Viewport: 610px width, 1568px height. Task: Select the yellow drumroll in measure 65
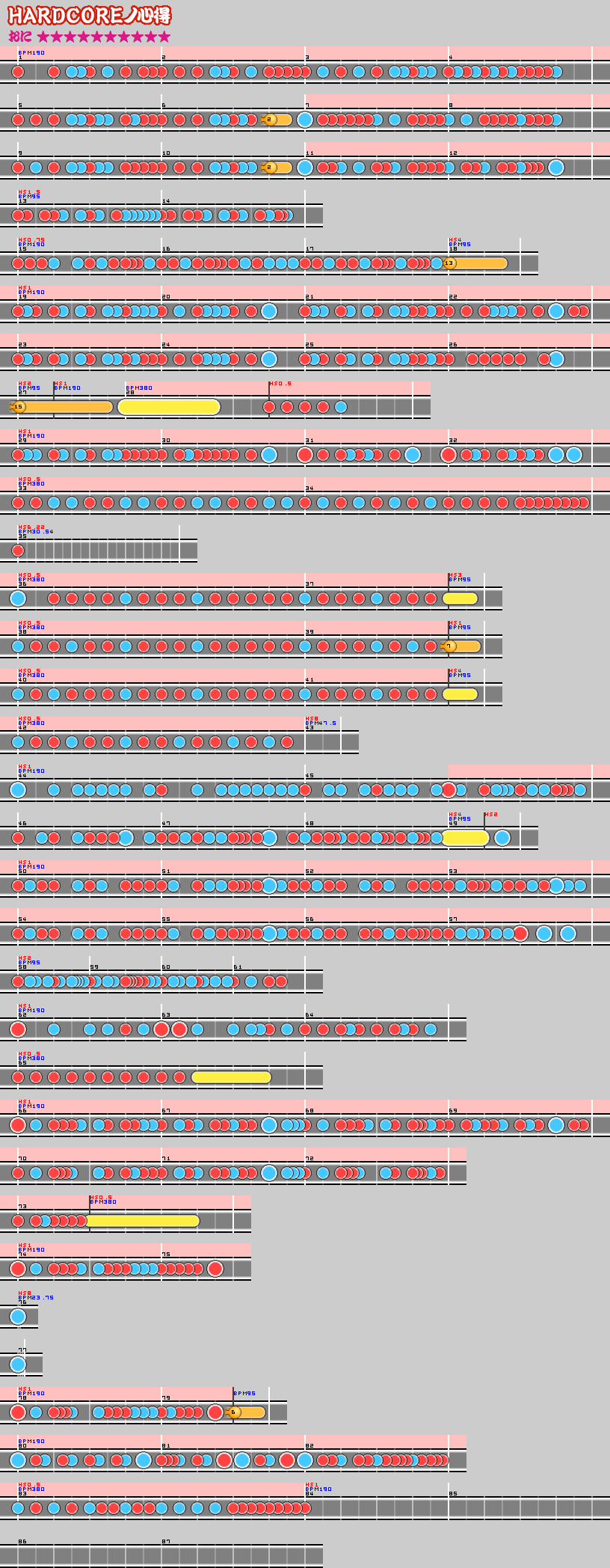point(231,1077)
